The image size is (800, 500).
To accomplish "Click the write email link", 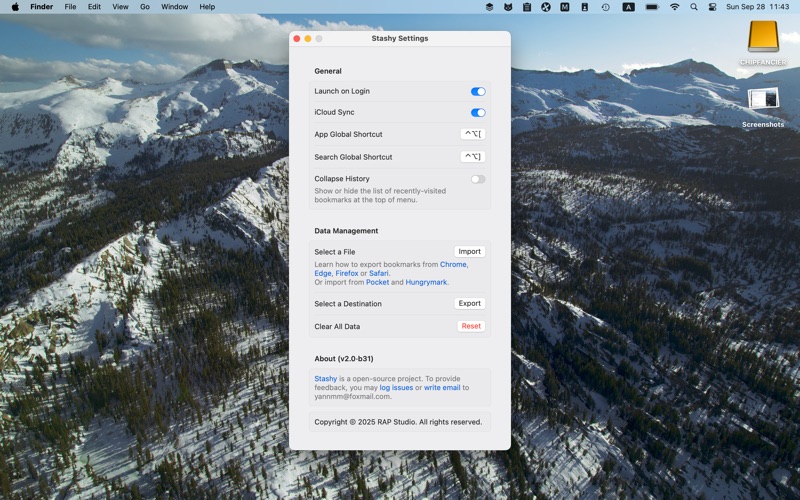I will [x=442, y=388].
